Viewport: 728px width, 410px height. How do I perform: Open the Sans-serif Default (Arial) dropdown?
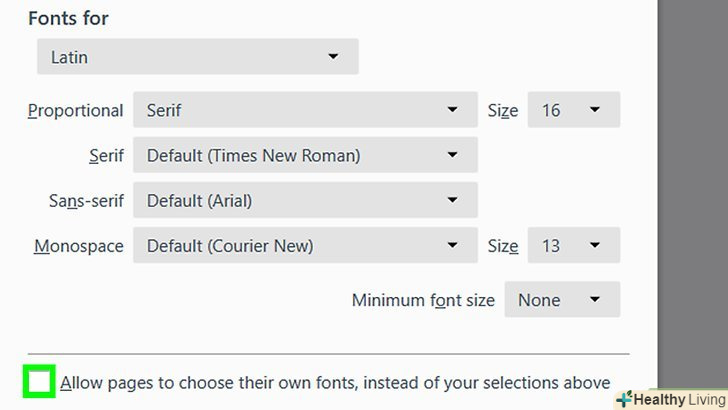(305, 200)
